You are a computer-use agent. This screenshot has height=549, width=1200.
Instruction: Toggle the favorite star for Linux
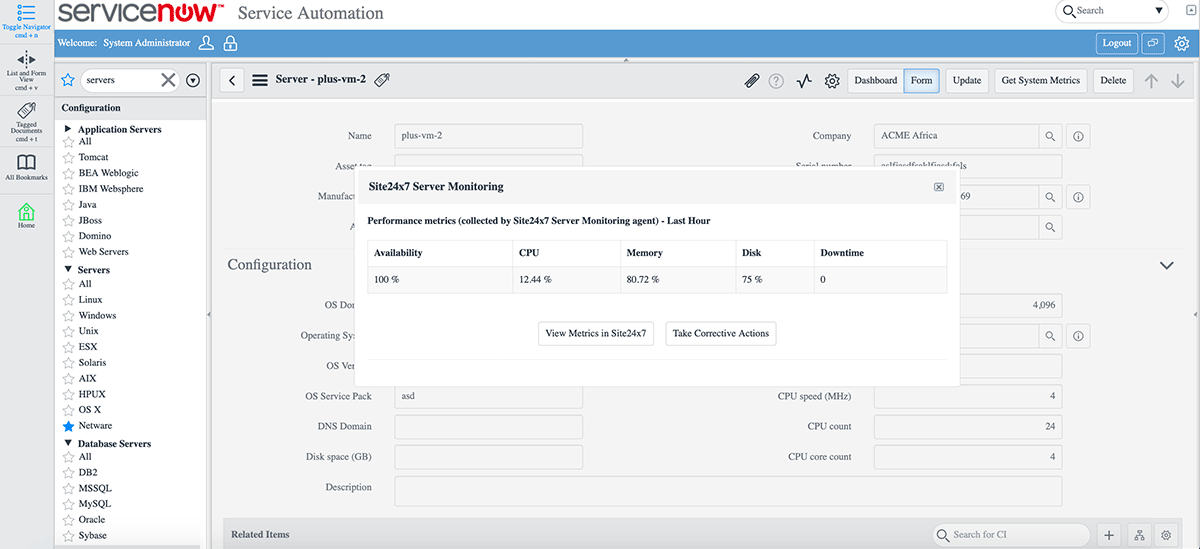(68, 300)
